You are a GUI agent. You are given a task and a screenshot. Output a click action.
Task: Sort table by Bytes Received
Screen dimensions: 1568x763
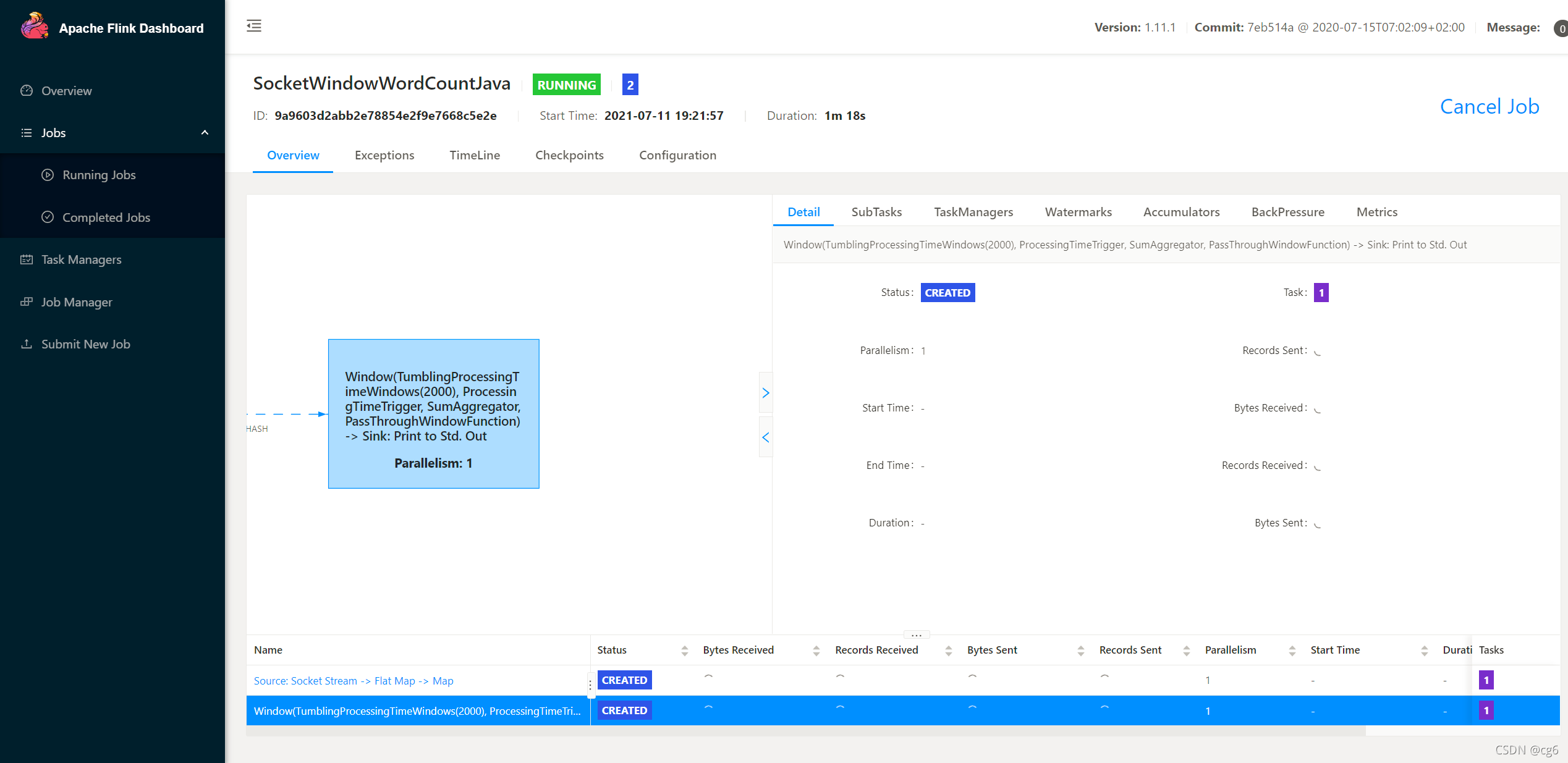(x=816, y=650)
